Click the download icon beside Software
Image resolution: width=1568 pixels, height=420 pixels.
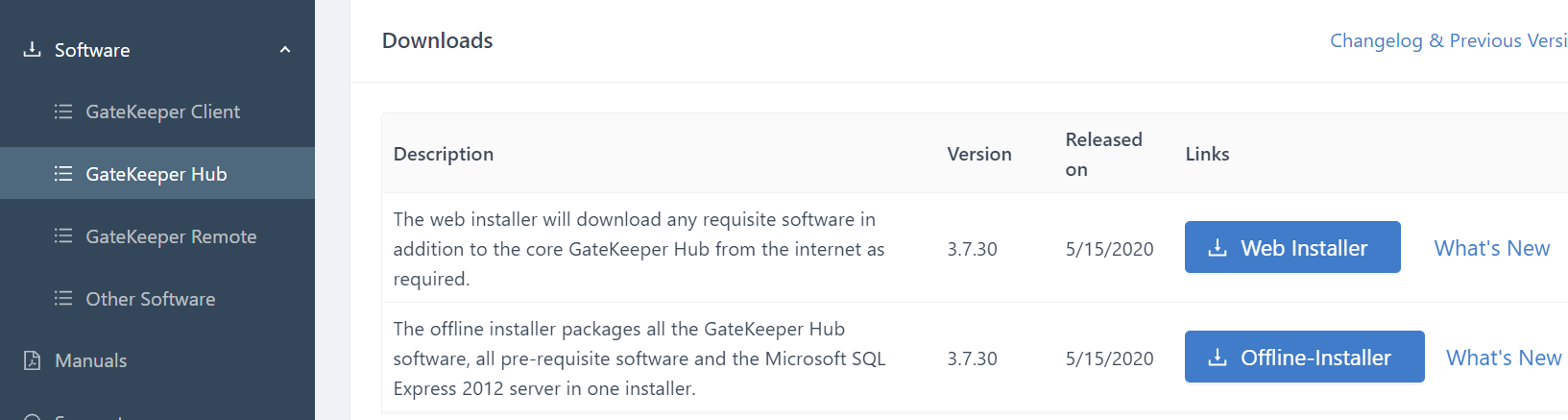(32, 49)
